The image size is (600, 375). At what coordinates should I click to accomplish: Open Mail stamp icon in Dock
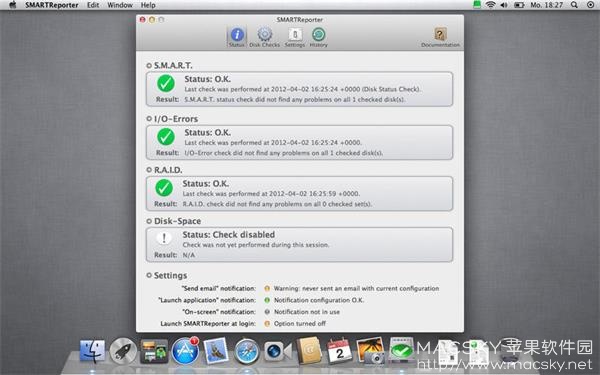point(216,351)
